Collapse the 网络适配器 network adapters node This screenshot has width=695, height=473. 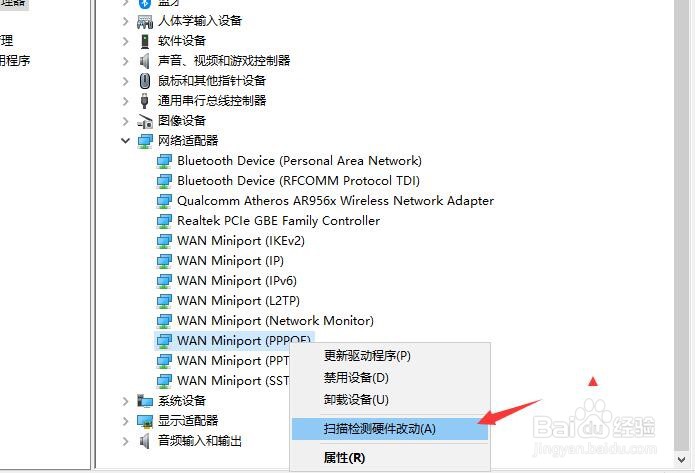pyautogui.click(x=125, y=141)
